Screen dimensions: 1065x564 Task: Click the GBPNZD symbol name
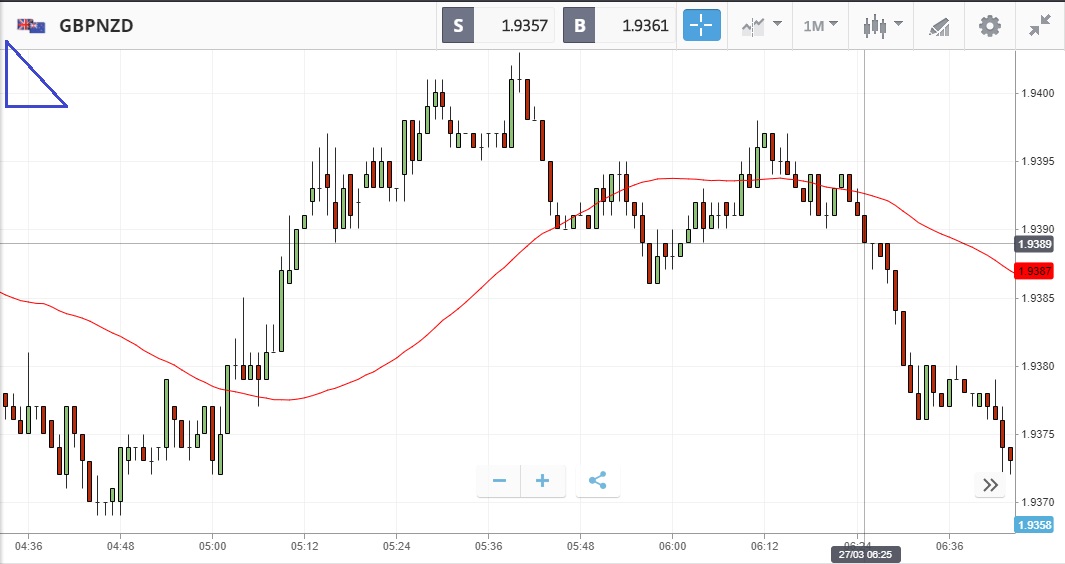(96, 26)
